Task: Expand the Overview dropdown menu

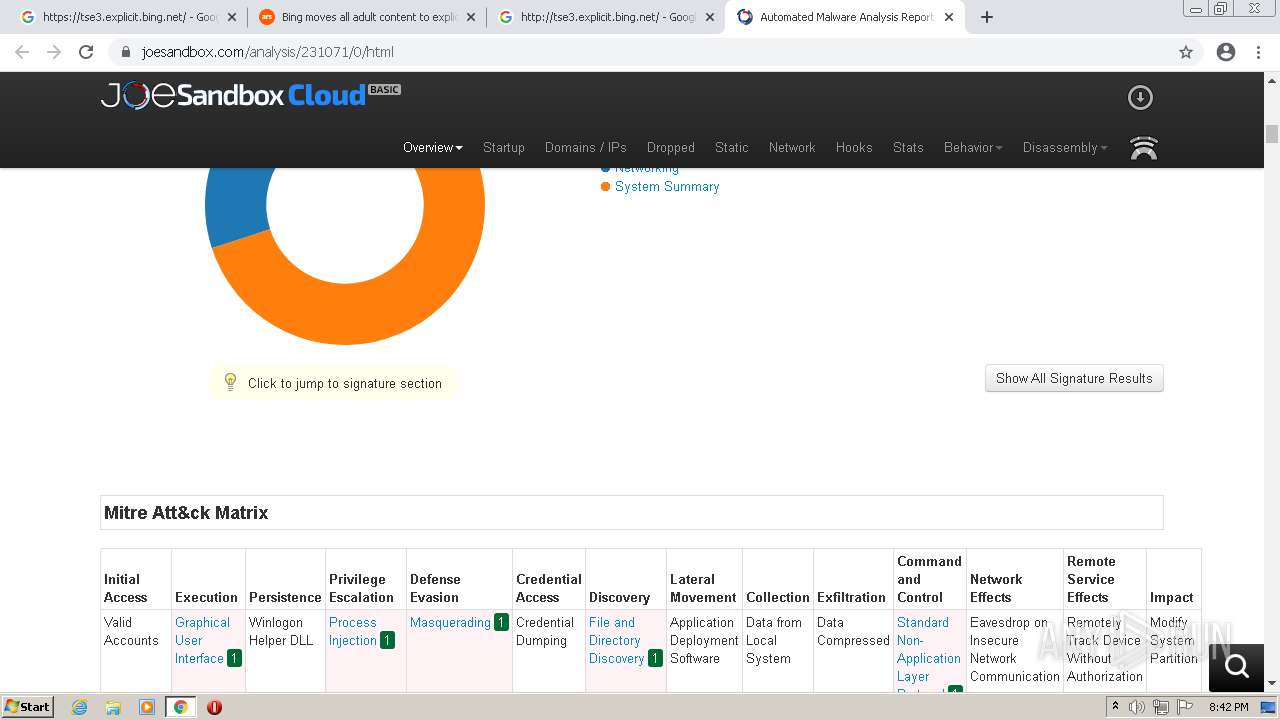Action: click(433, 147)
